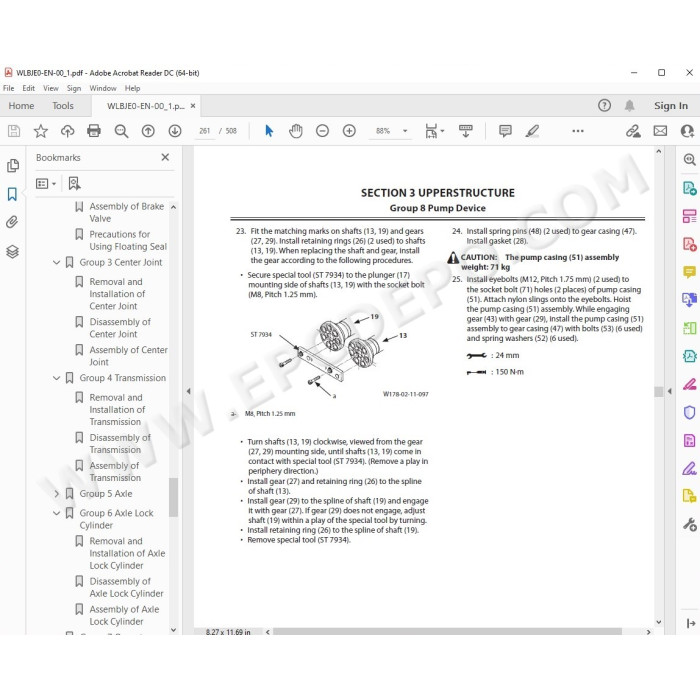The height and width of the screenshot is (700, 700).
Task: Open Protect shield tool
Action: pos(690,412)
